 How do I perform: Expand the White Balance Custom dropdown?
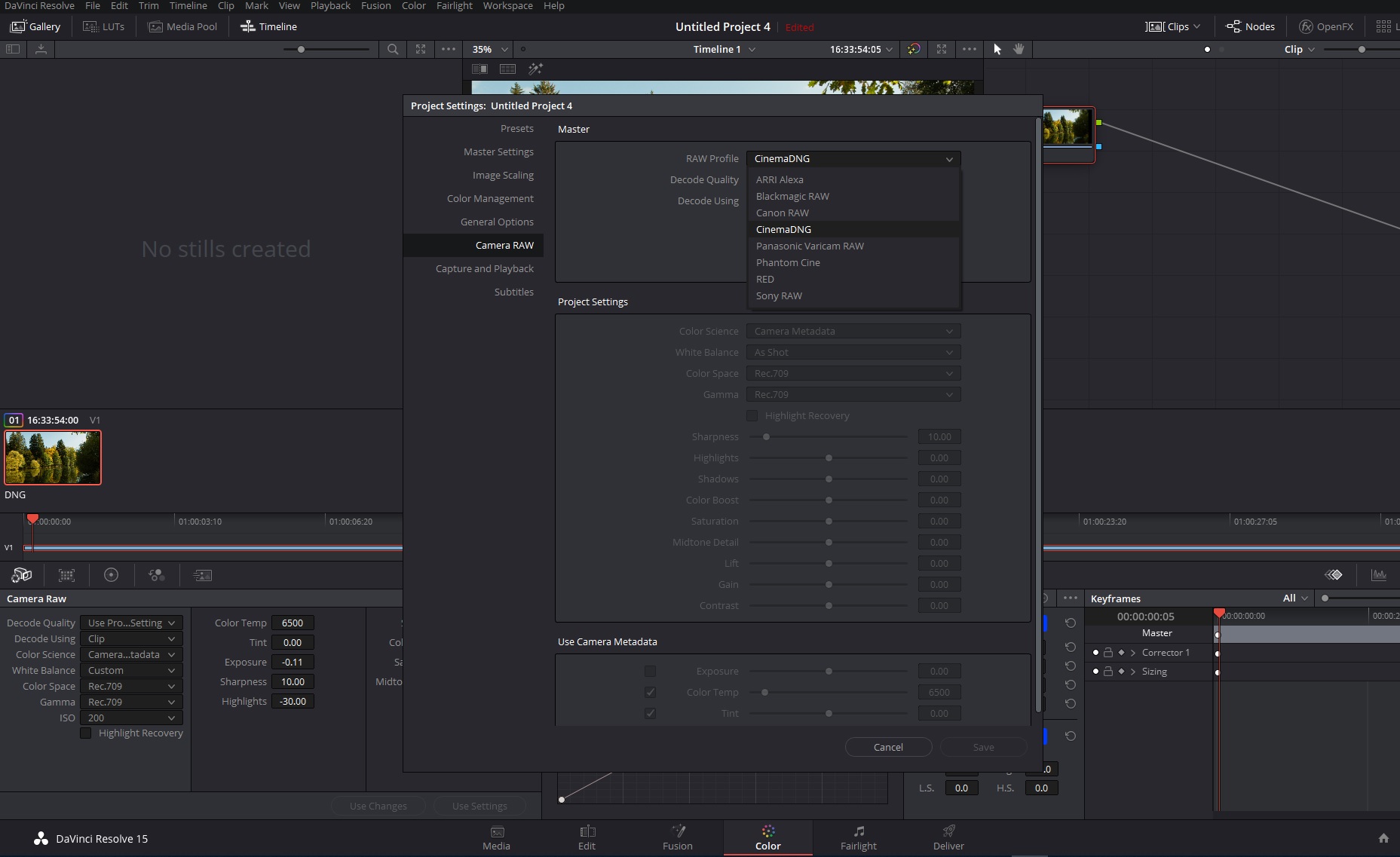[x=131, y=670]
